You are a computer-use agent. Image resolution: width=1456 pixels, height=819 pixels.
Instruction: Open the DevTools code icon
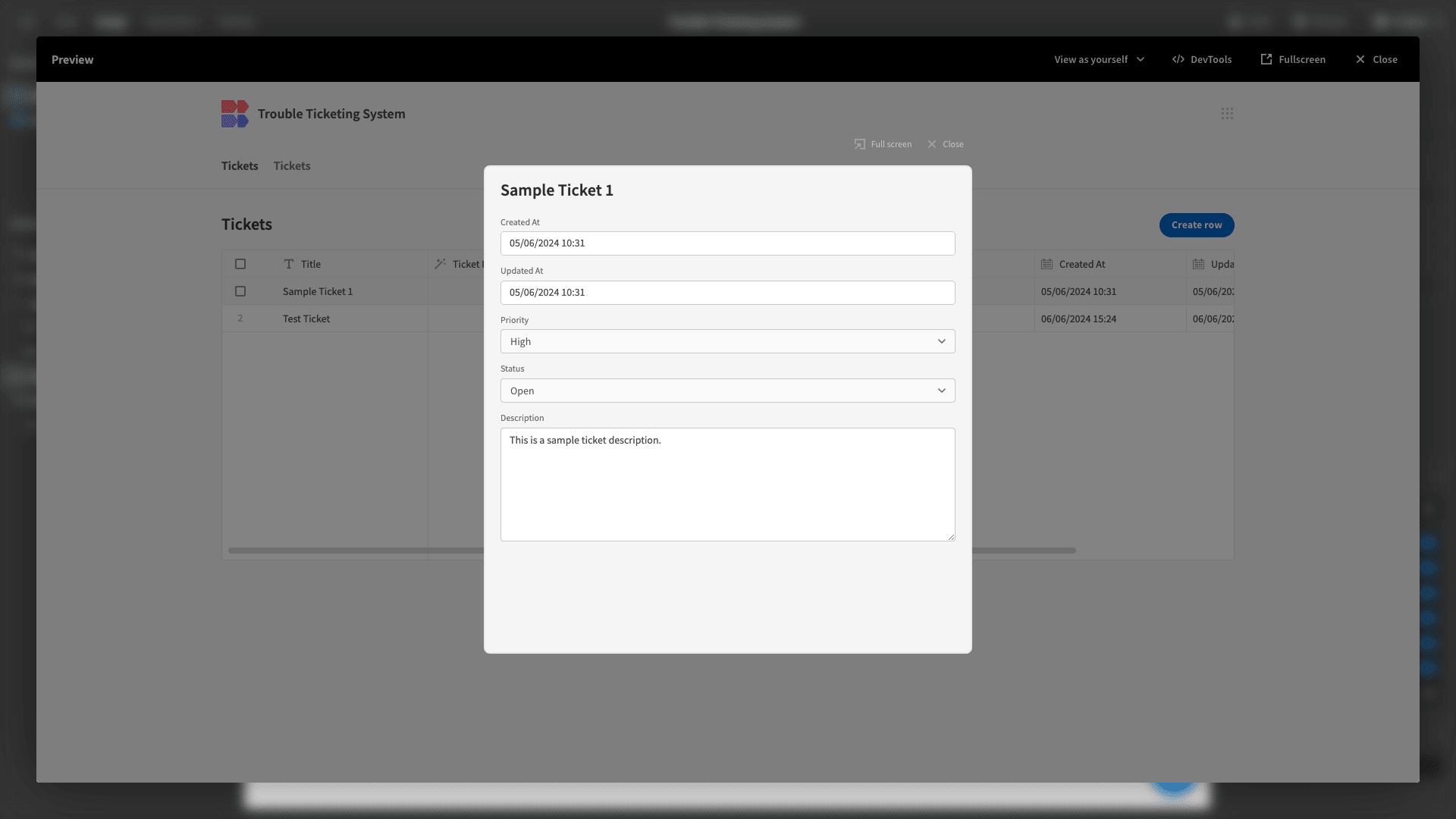(1178, 59)
